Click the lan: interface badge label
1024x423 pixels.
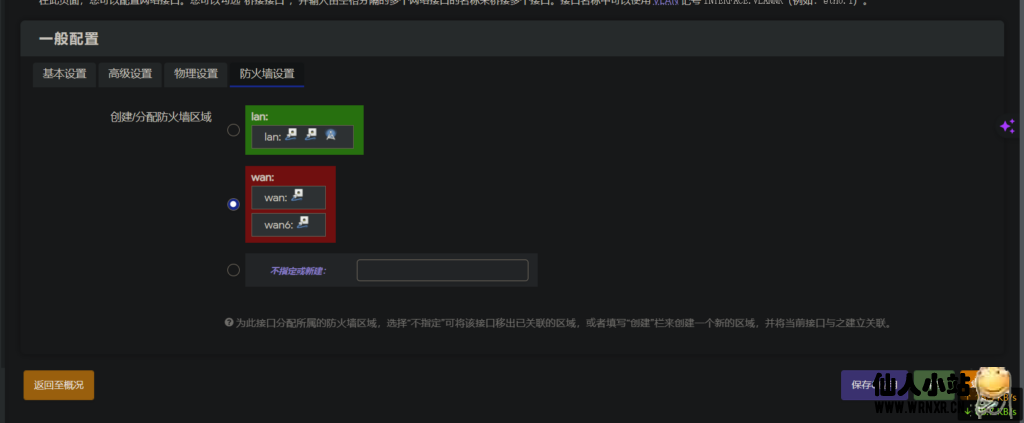[273, 137]
